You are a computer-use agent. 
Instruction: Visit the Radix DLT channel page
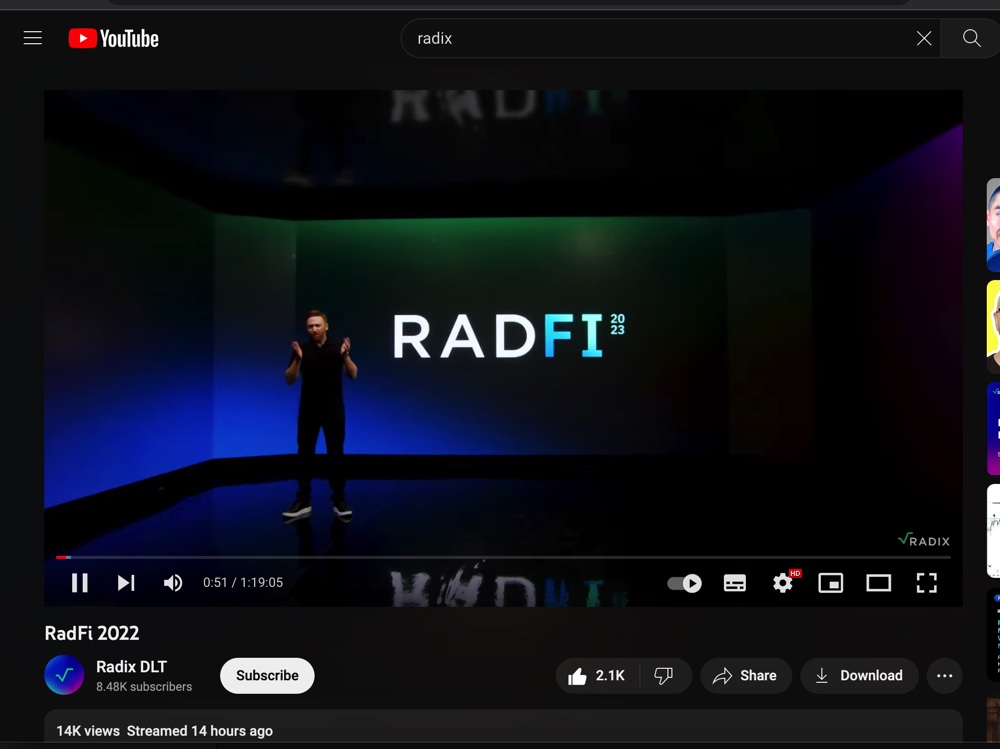[131, 666]
